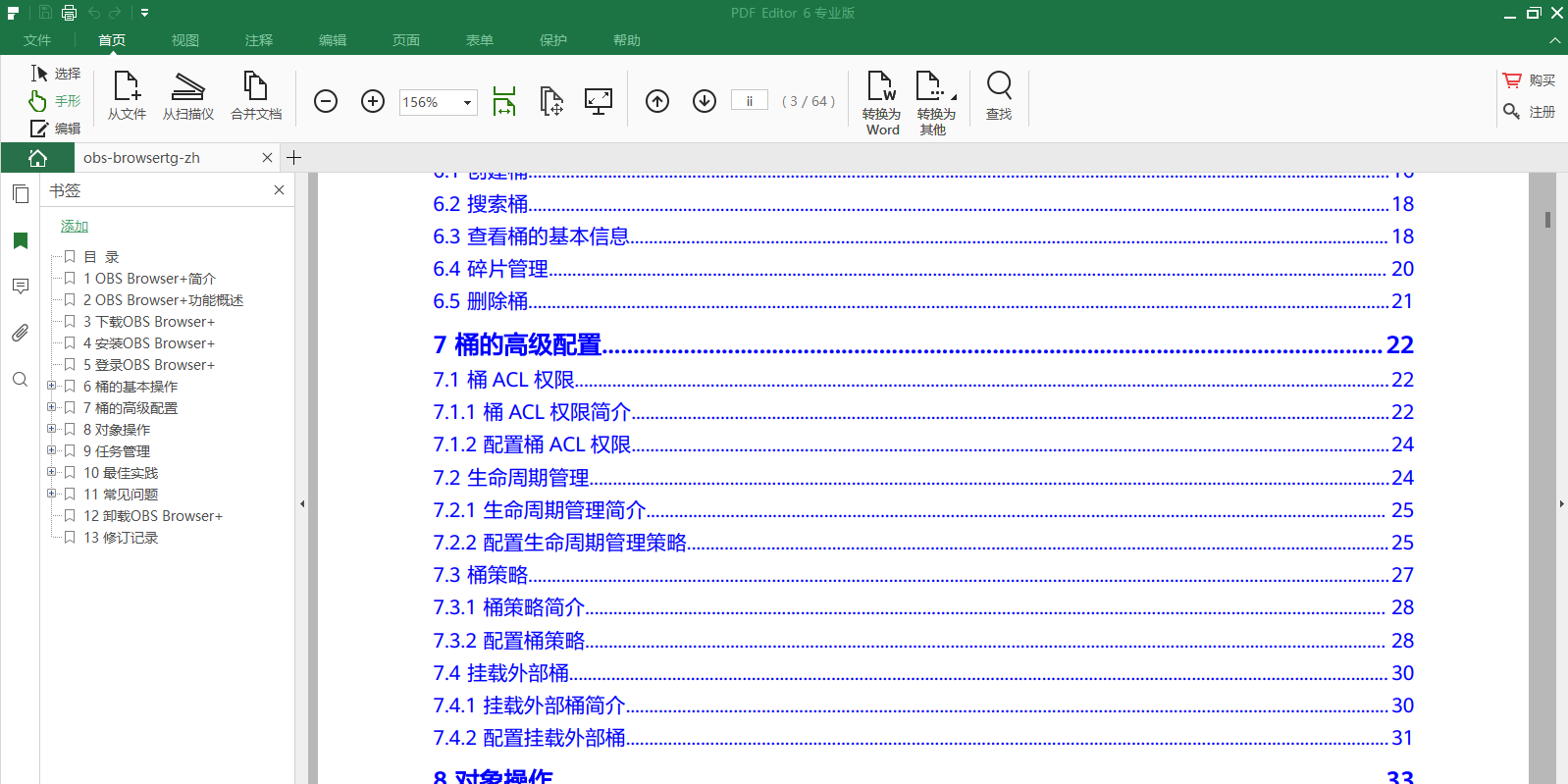Click the page number input field

750,101
